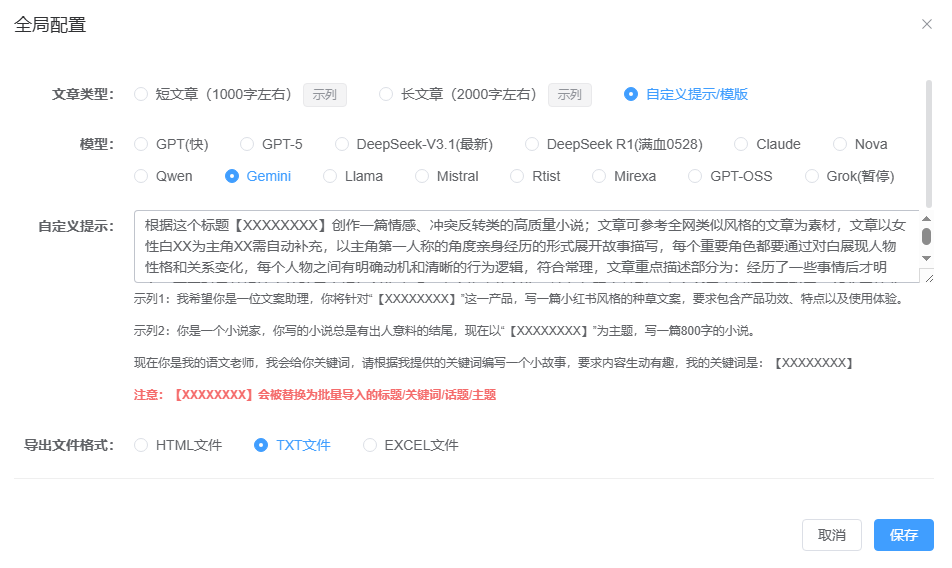
Task: Select 长文章 (2000字左右) article type
Action: [x=386, y=94]
